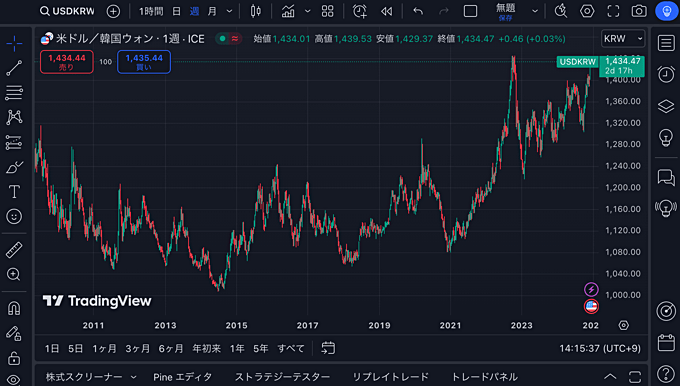Start bar replay with the rewind icon
The width and height of the screenshot is (680, 386).
click(386, 11)
